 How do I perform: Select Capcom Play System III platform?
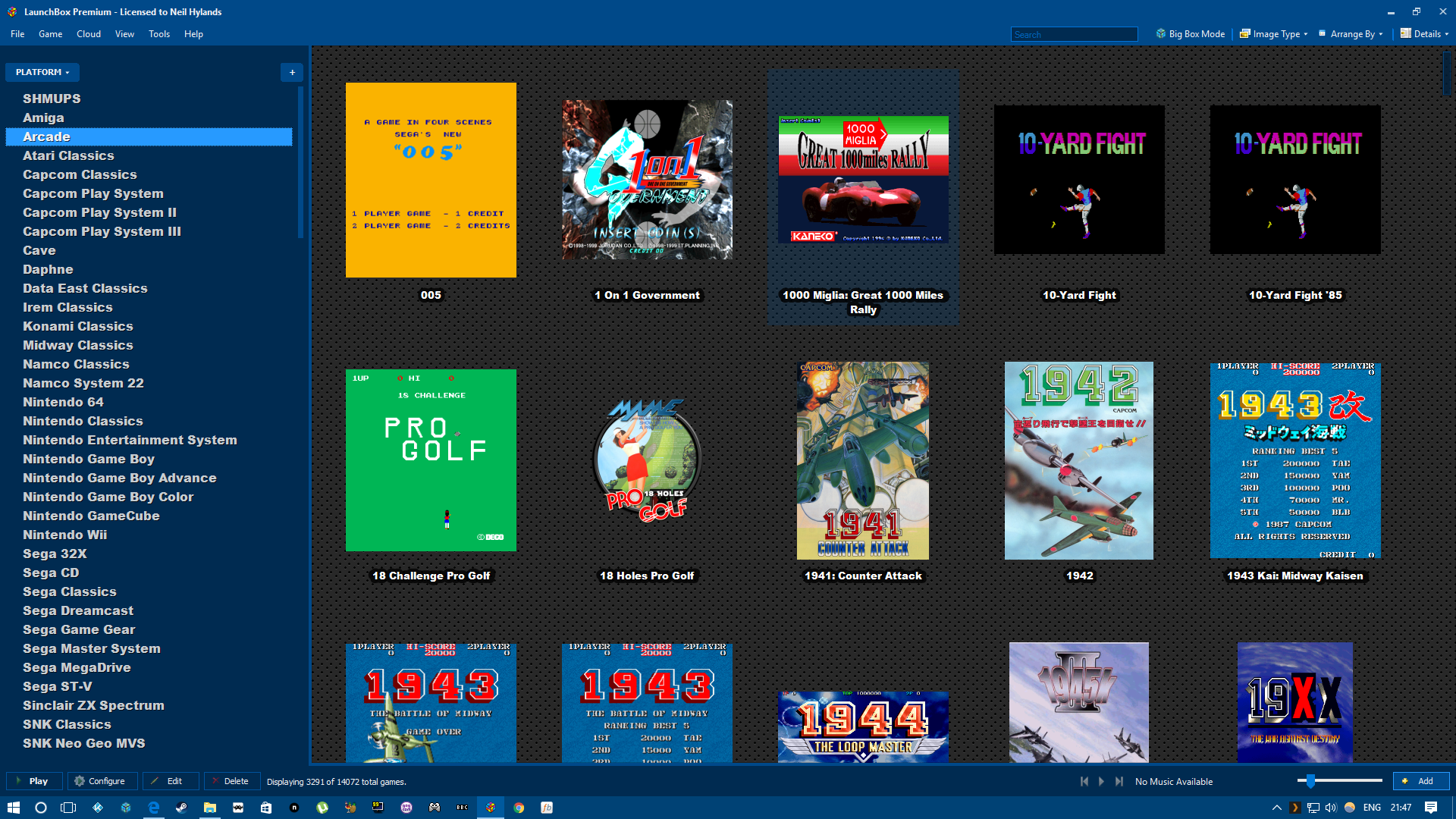click(102, 231)
